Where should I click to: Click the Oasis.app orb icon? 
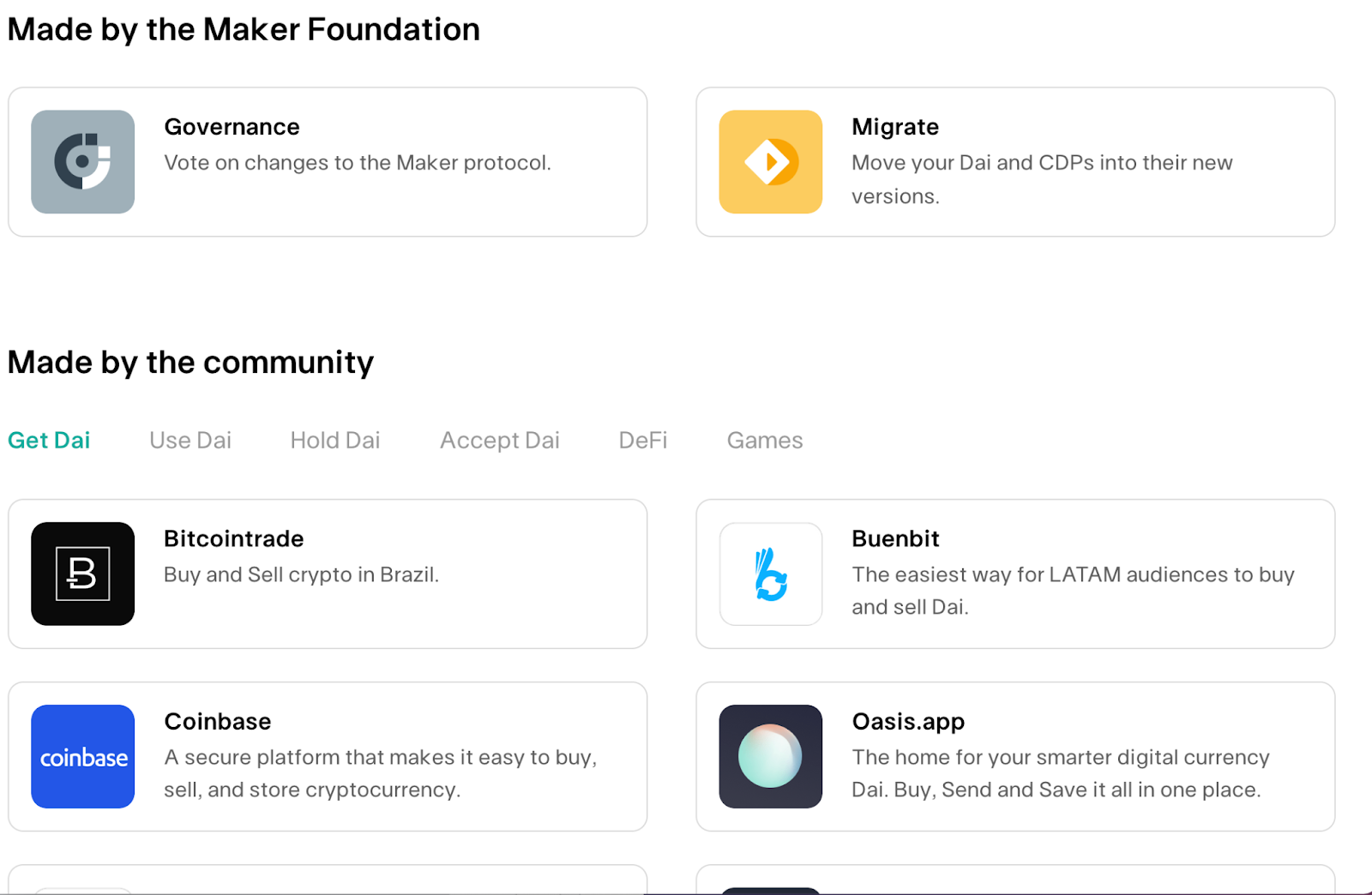point(771,756)
